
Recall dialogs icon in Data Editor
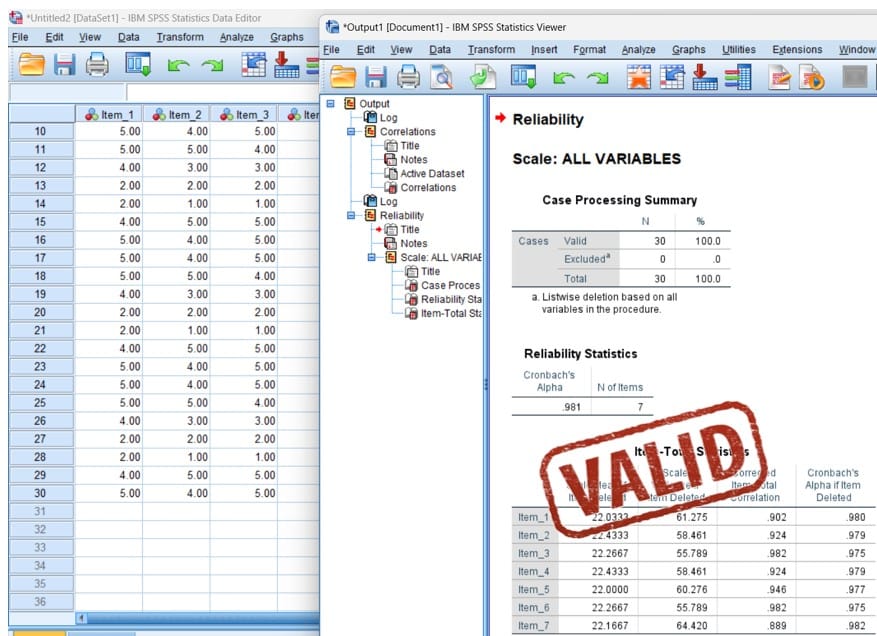138,64
